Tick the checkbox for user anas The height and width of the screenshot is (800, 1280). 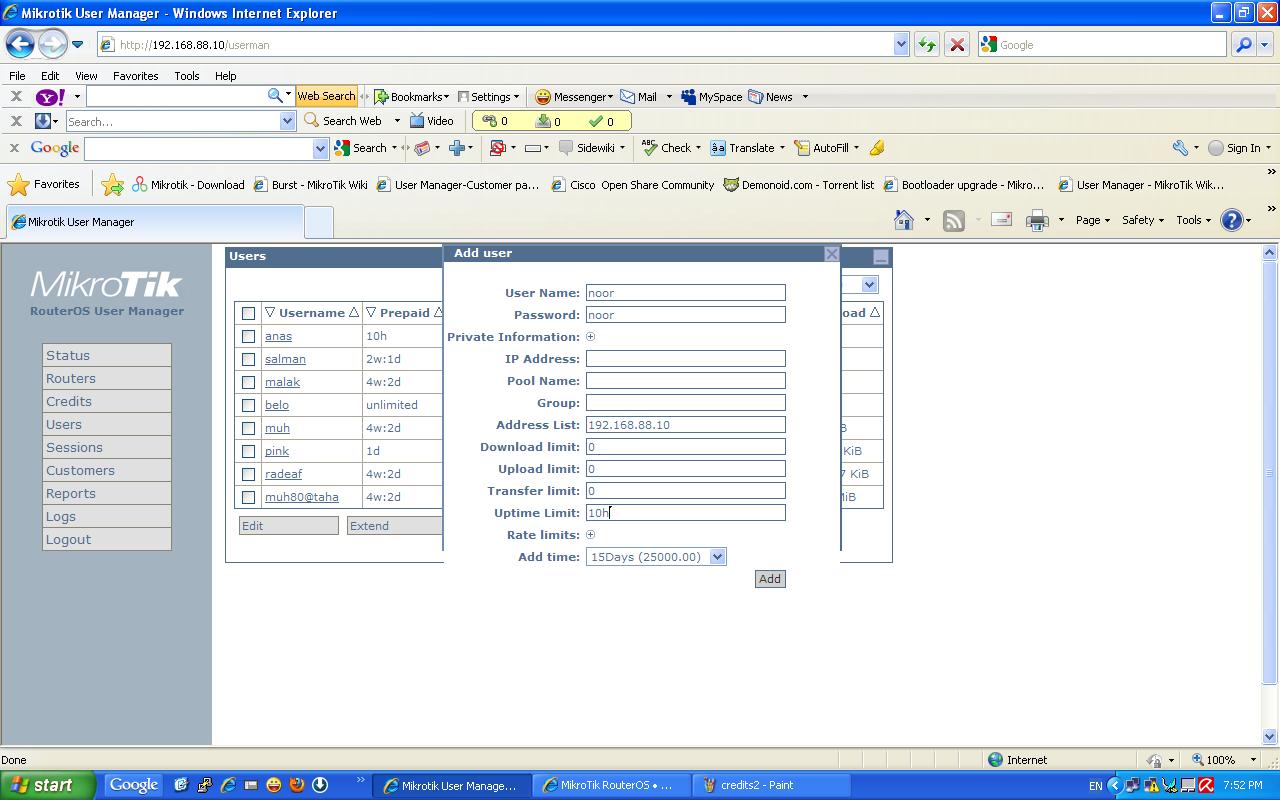click(x=248, y=337)
